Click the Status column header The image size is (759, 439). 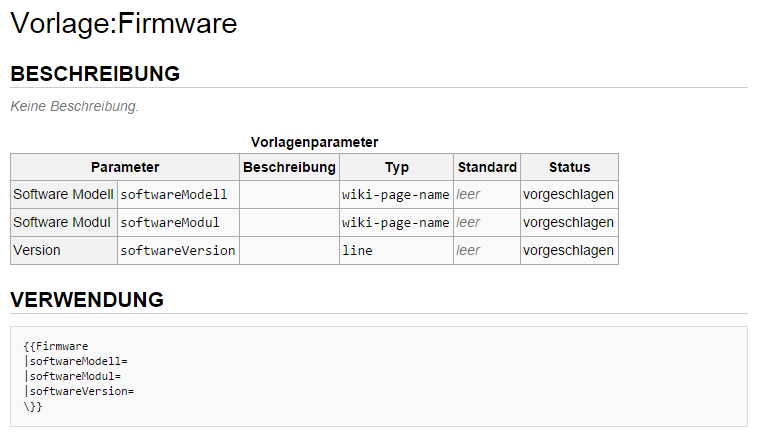(569, 167)
